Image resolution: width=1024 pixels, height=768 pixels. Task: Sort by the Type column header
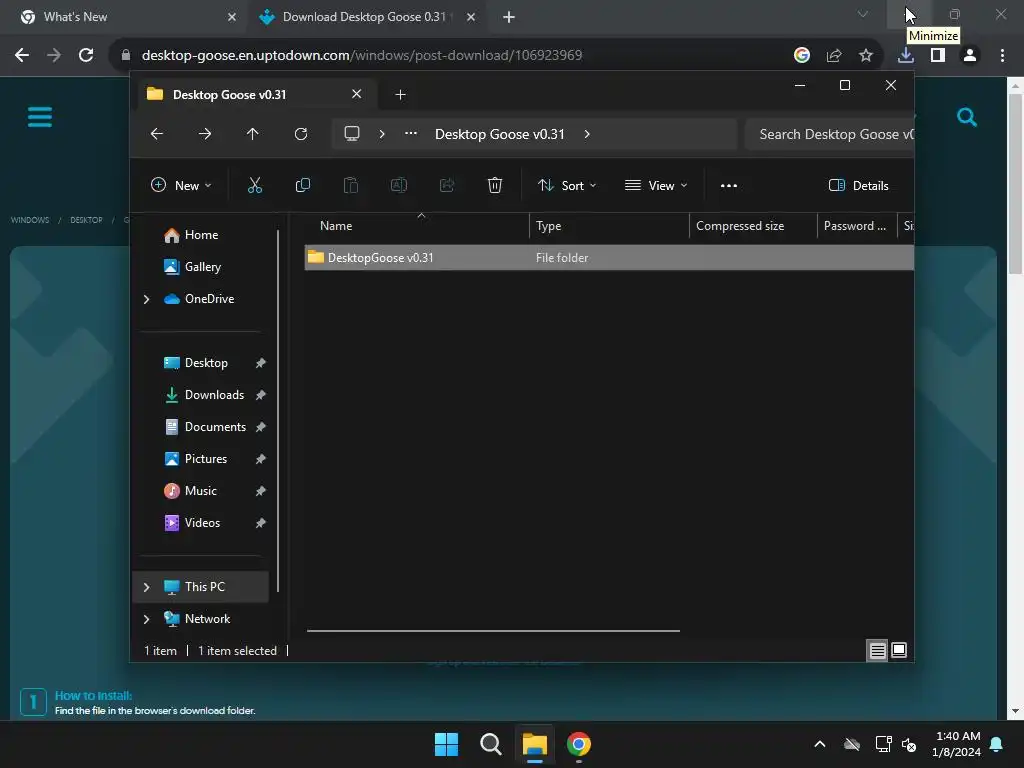click(609, 226)
